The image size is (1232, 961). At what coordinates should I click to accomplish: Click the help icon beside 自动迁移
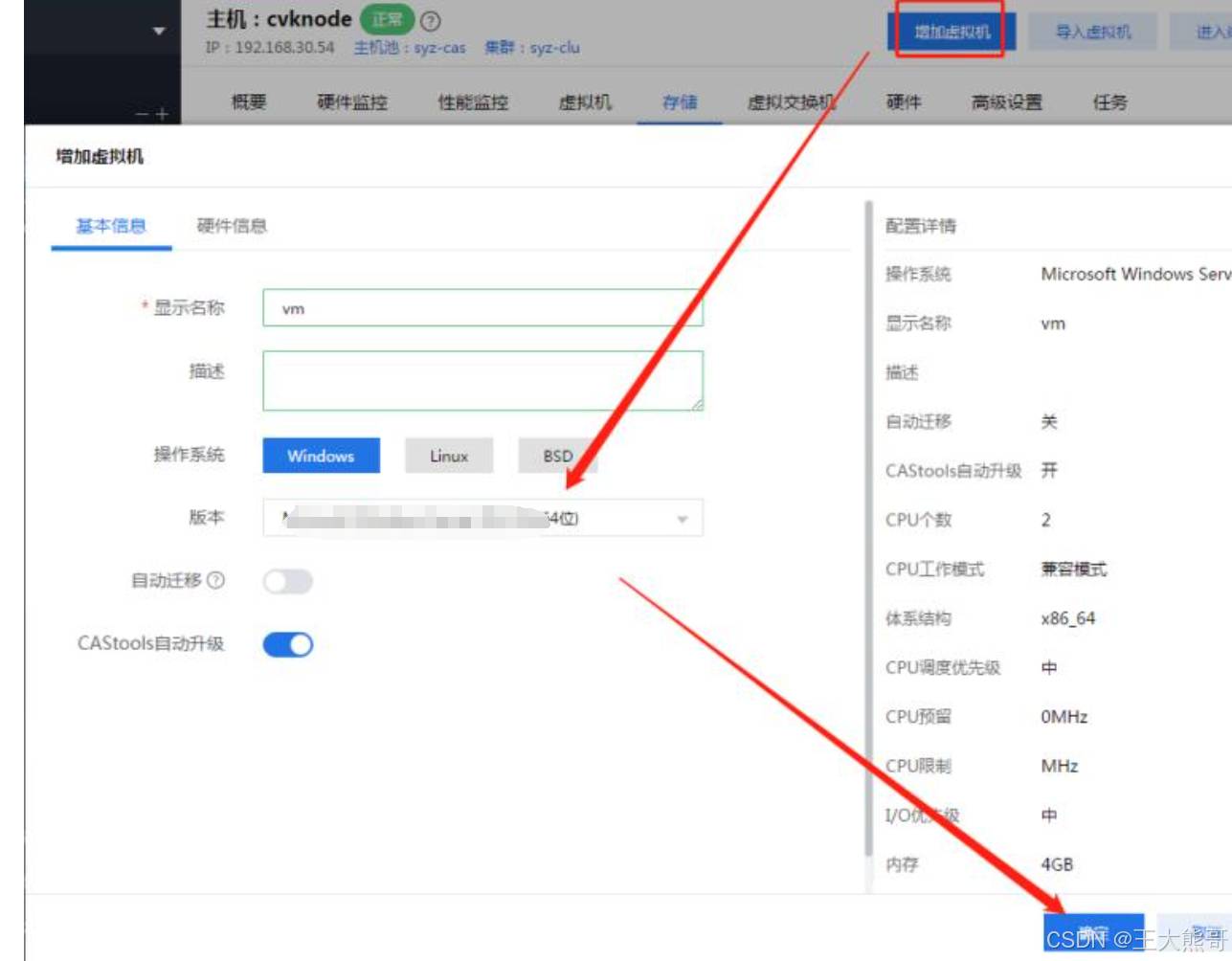216,580
